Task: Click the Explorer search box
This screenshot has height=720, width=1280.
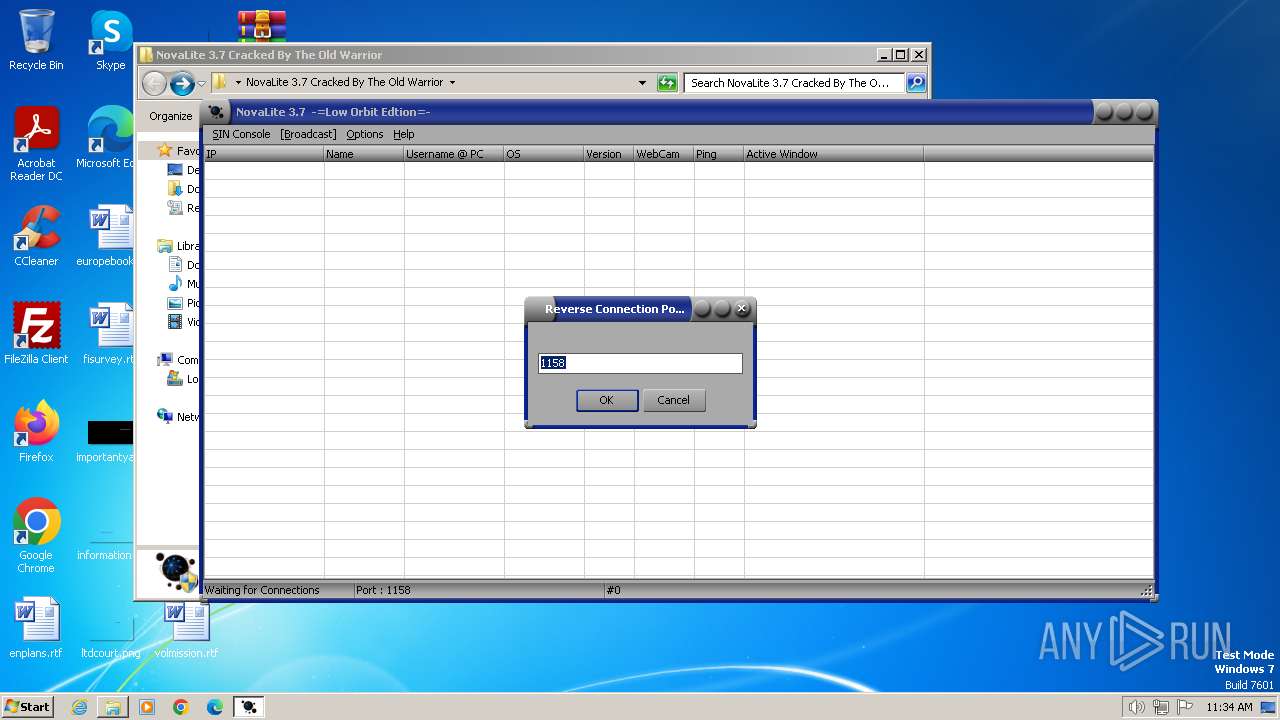Action: pyautogui.click(x=794, y=83)
